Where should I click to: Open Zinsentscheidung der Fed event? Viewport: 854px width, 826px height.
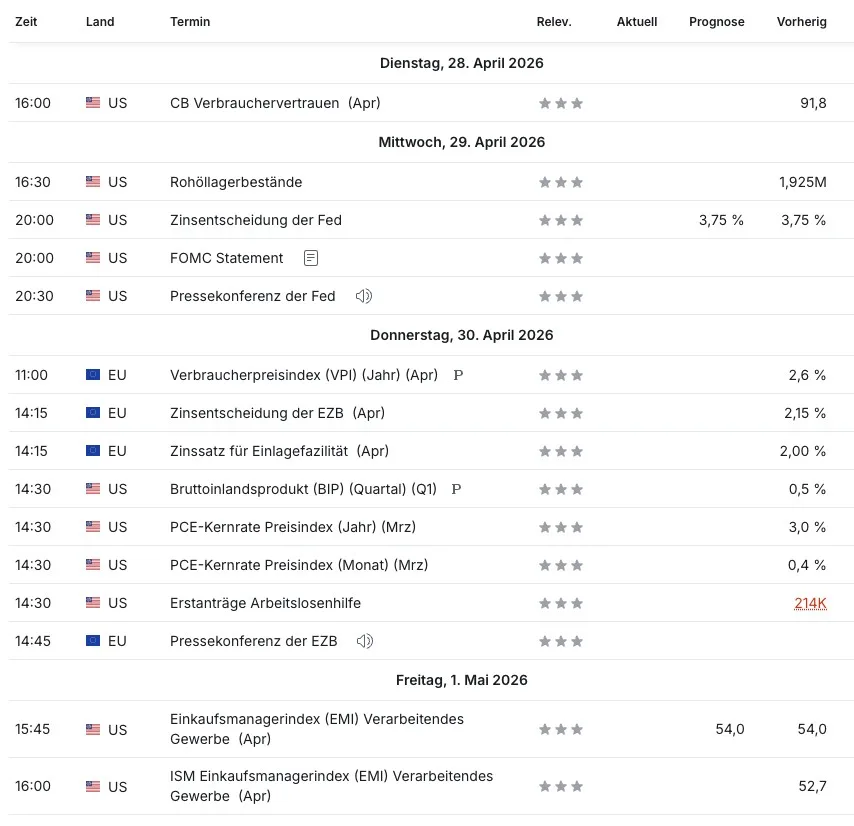point(255,220)
